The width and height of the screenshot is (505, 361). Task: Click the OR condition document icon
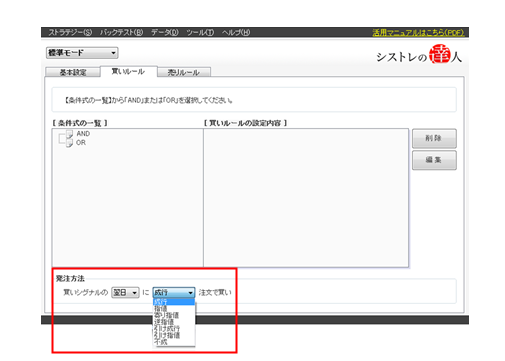[69, 143]
